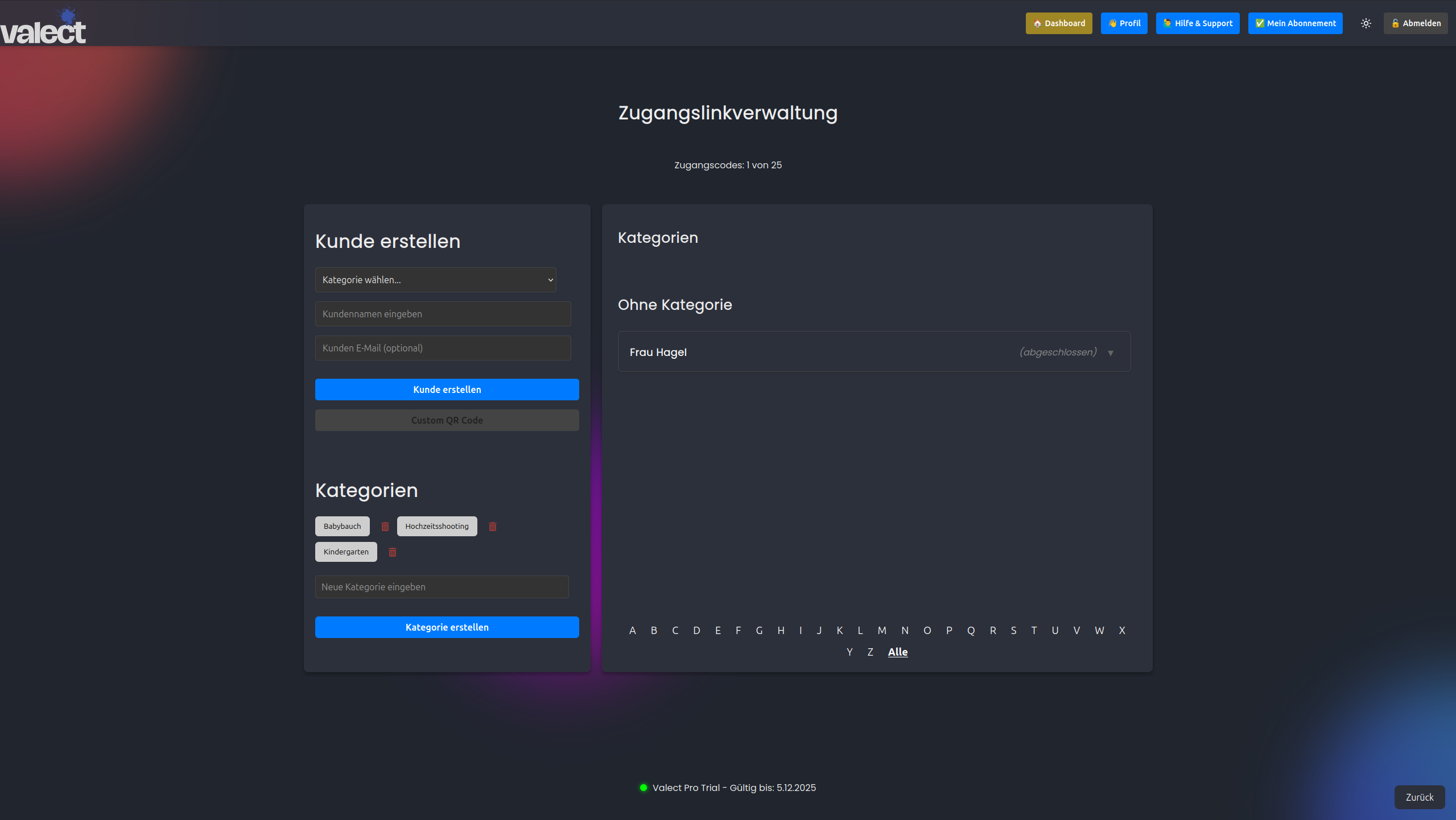
Task: Delete the Babybauch category via trash icon
Action: click(x=385, y=526)
